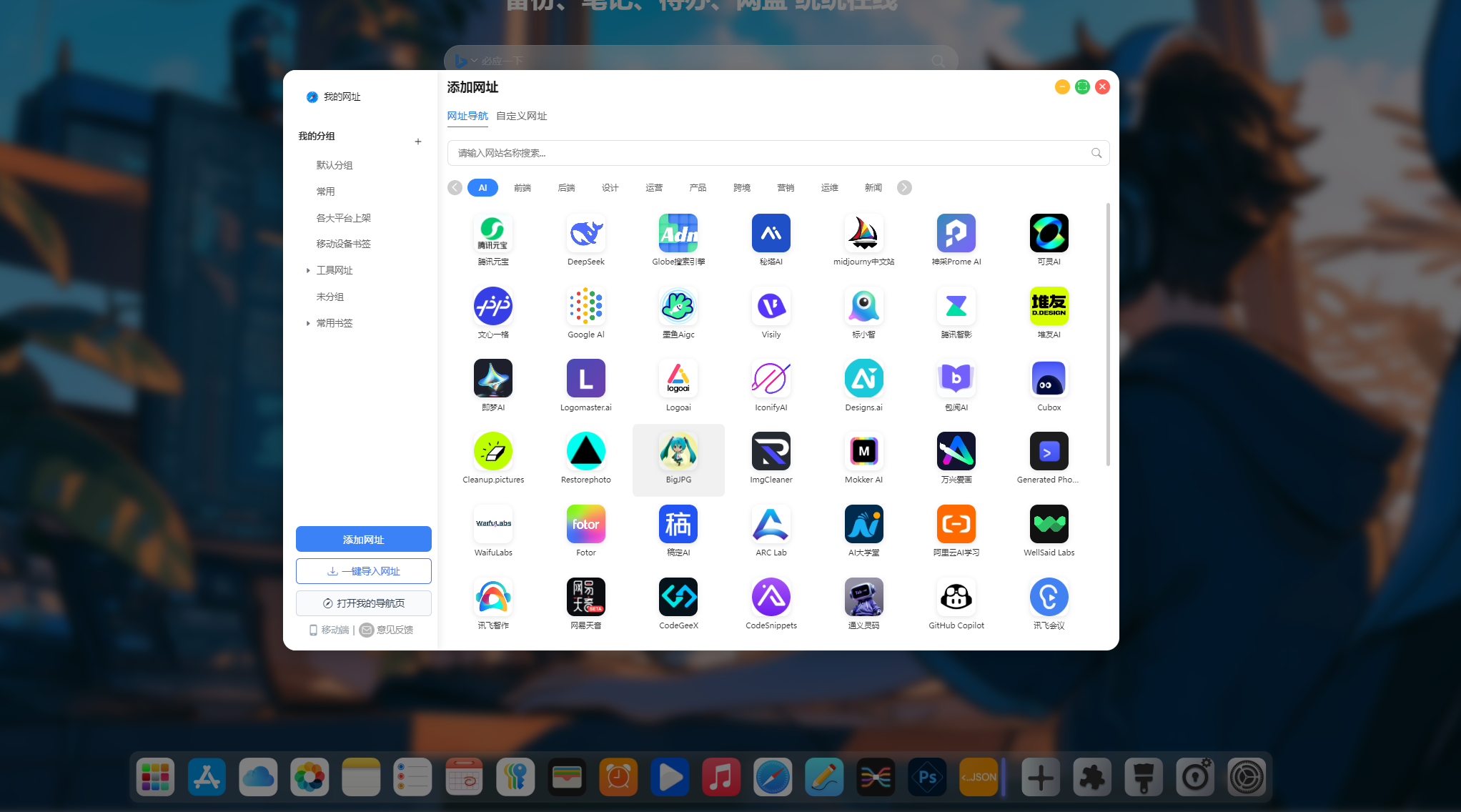Add a new group with the plus icon
This screenshot has width=1461, height=812.
(418, 142)
